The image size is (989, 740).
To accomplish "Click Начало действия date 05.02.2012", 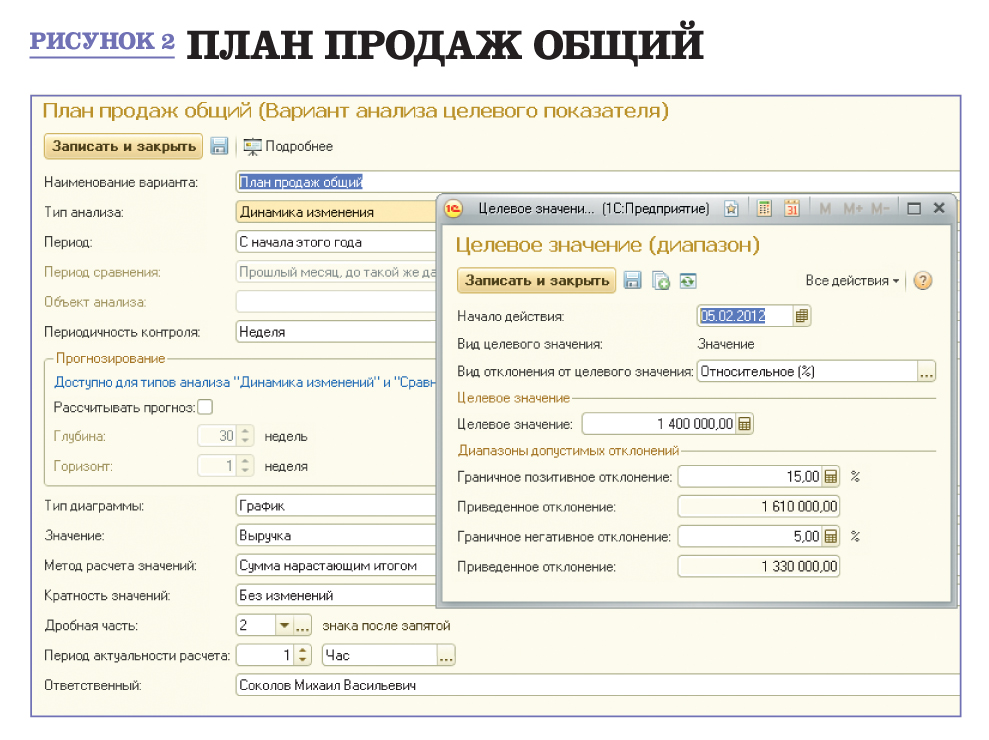I will point(745,315).
